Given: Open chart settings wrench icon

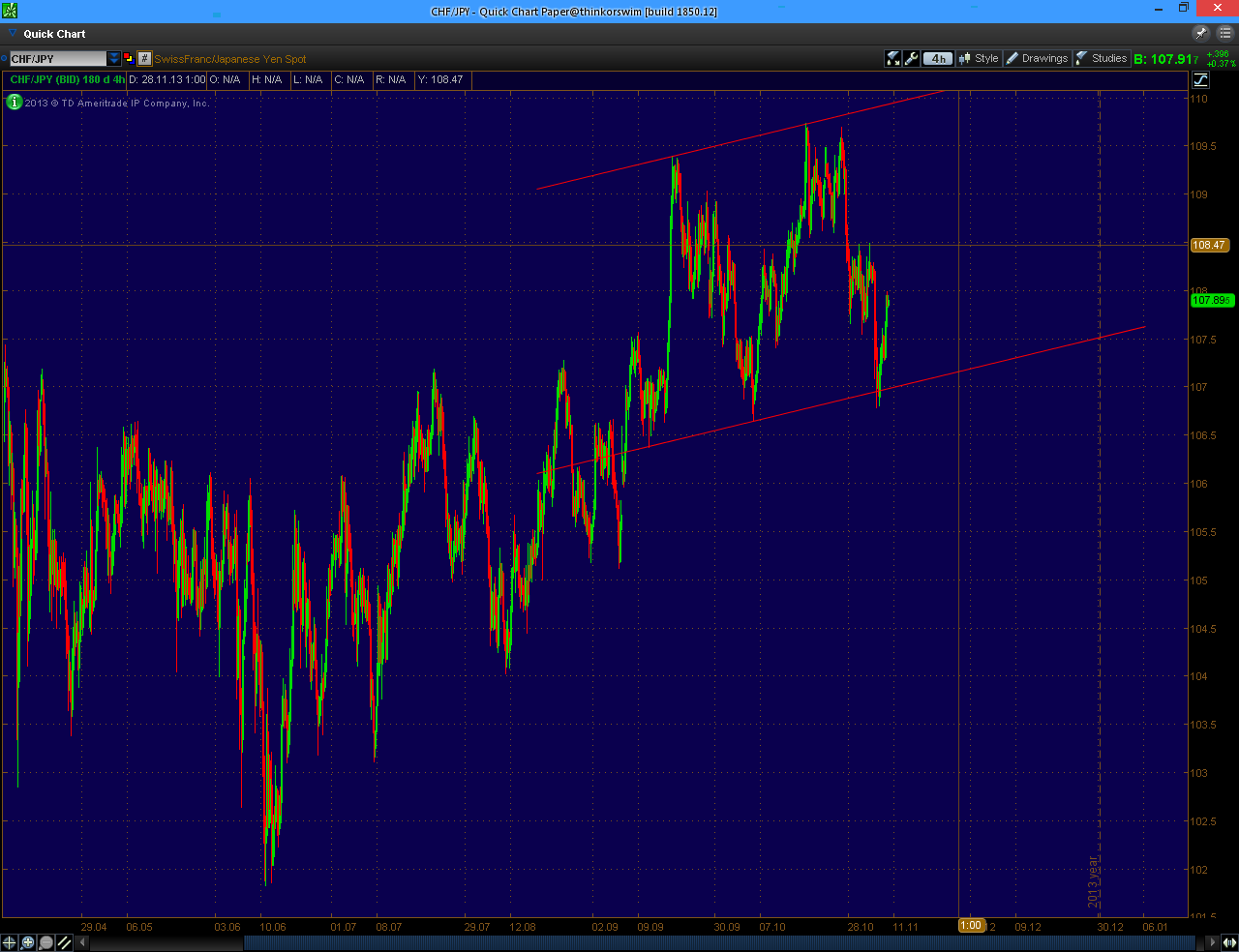Looking at the screenshot, I should click(x=912, y=59).
